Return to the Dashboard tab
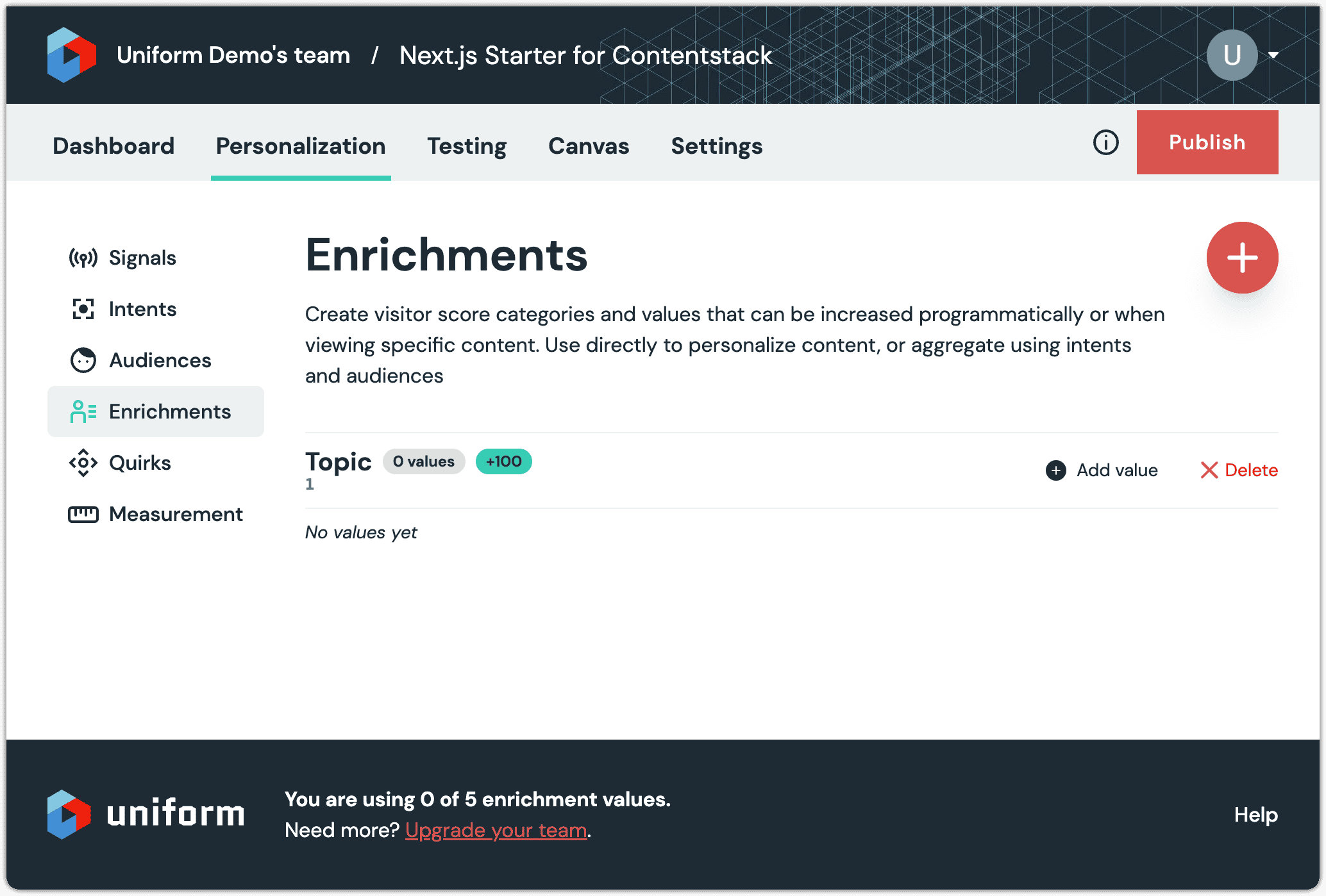The width and height of the screenshot is (1326, 896). (113, 146)
